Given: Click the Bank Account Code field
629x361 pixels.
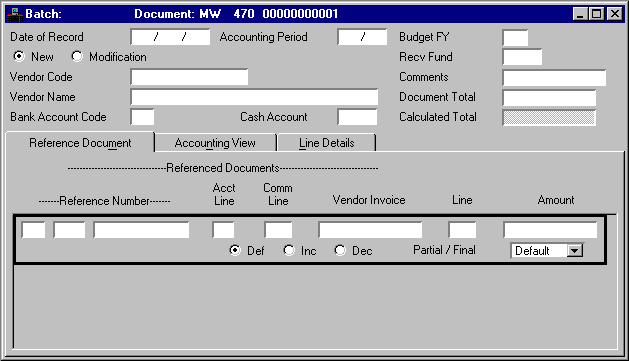Looking at the screenshot, I should pos(142,117).
